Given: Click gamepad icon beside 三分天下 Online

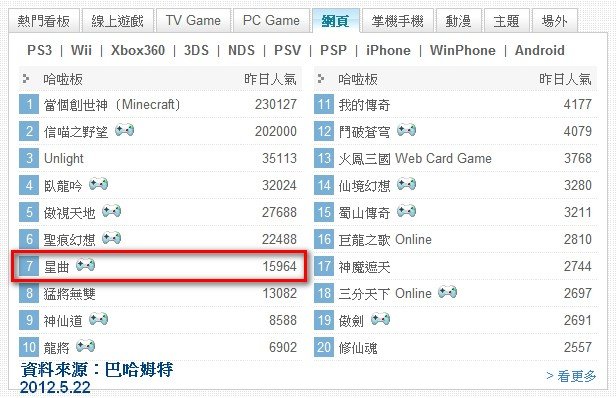Looking at the screenshot, I should pyautogui.click(x=447, y=292).
